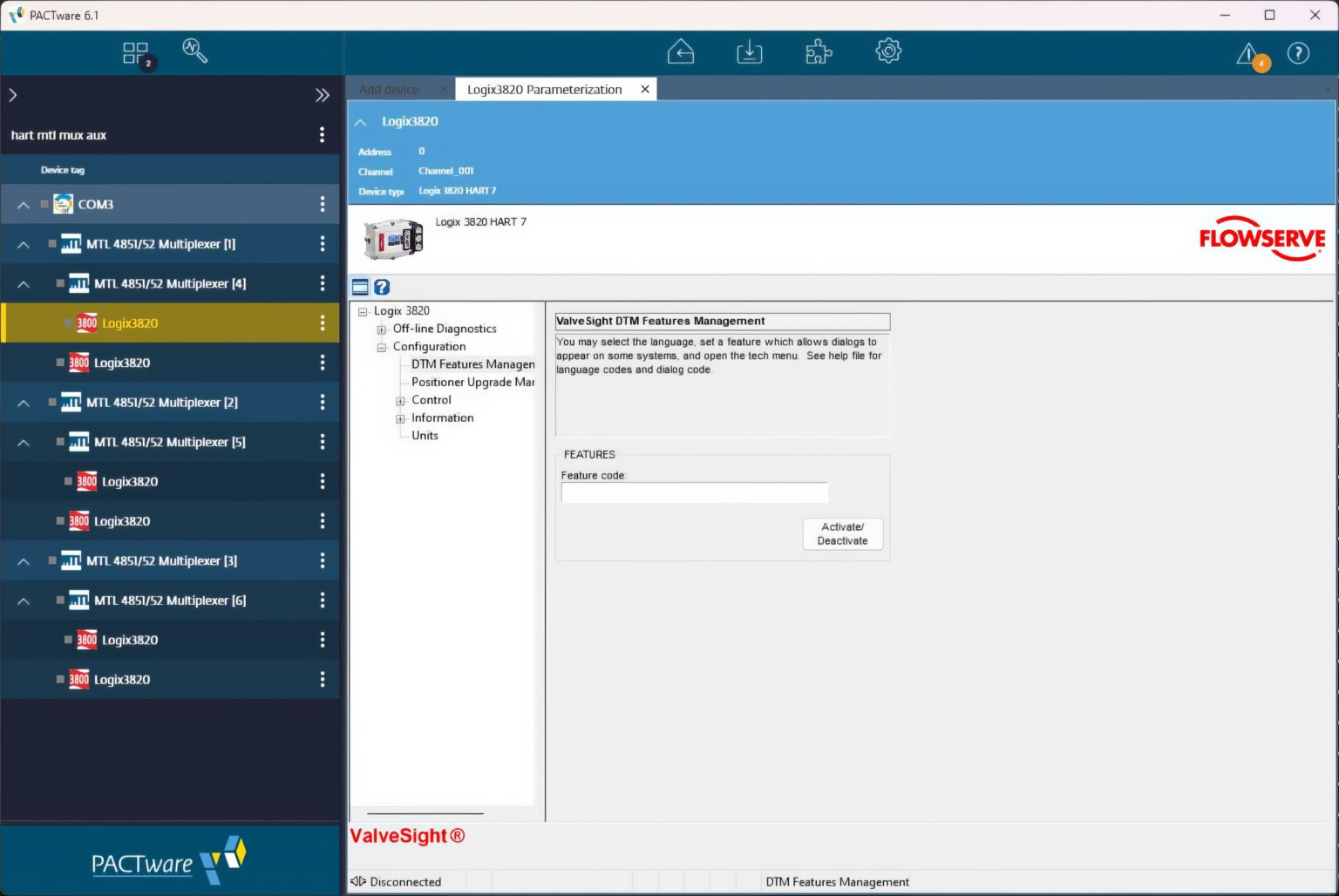Open the settings gear icon
Image resolution: width=1339 pixels, height=896 pixels.
(888, 51)
